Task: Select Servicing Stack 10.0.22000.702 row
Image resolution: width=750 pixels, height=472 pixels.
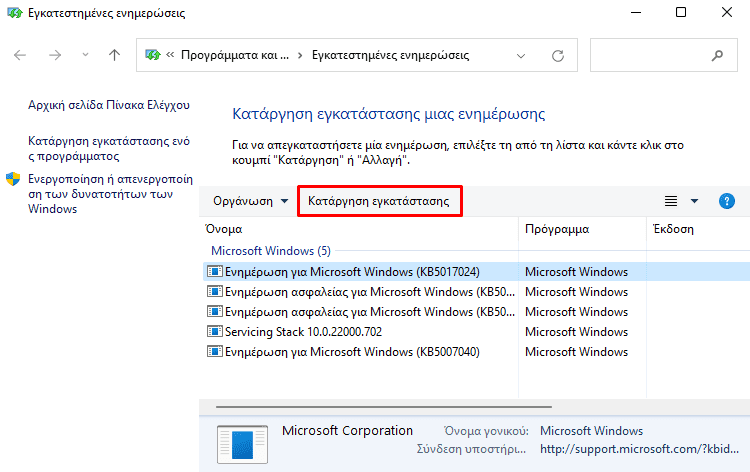Action: (x=476, y=332)
